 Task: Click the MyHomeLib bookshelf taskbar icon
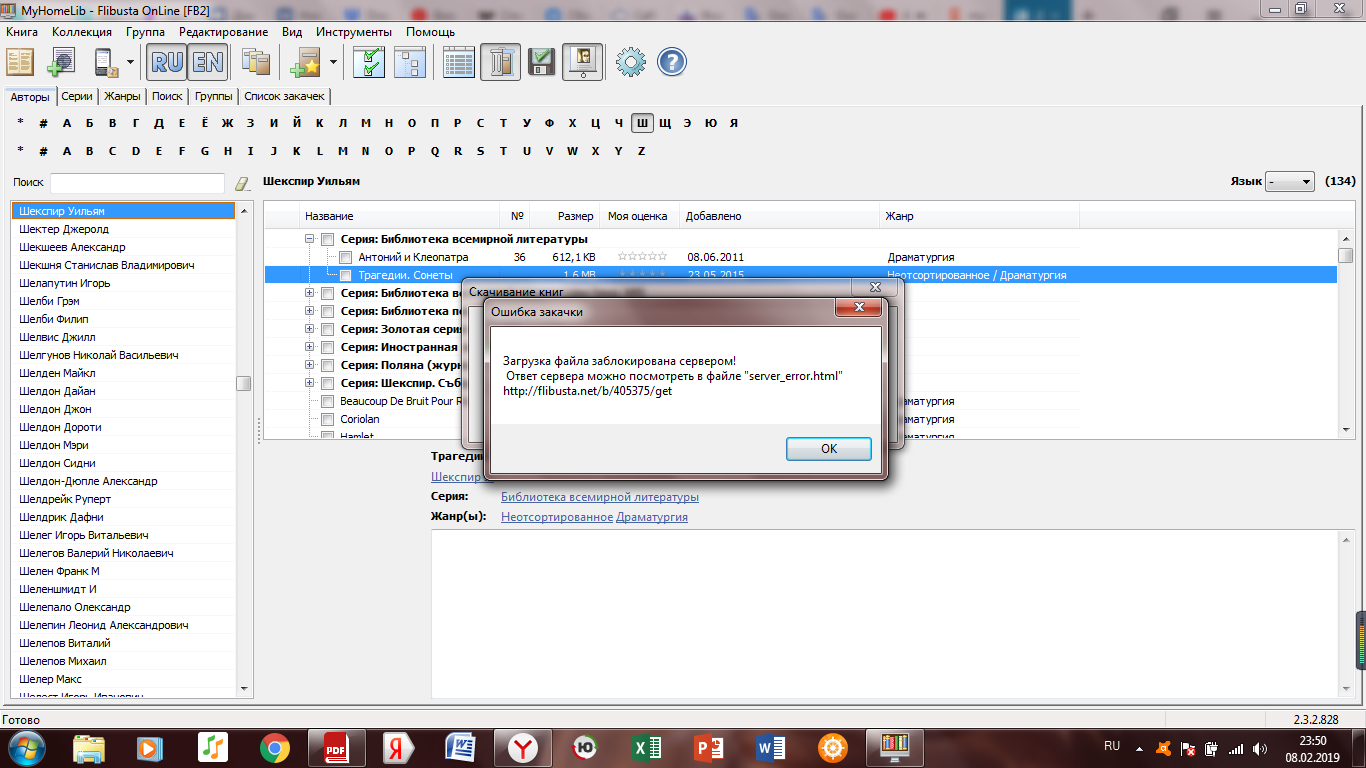pos(894,747)
